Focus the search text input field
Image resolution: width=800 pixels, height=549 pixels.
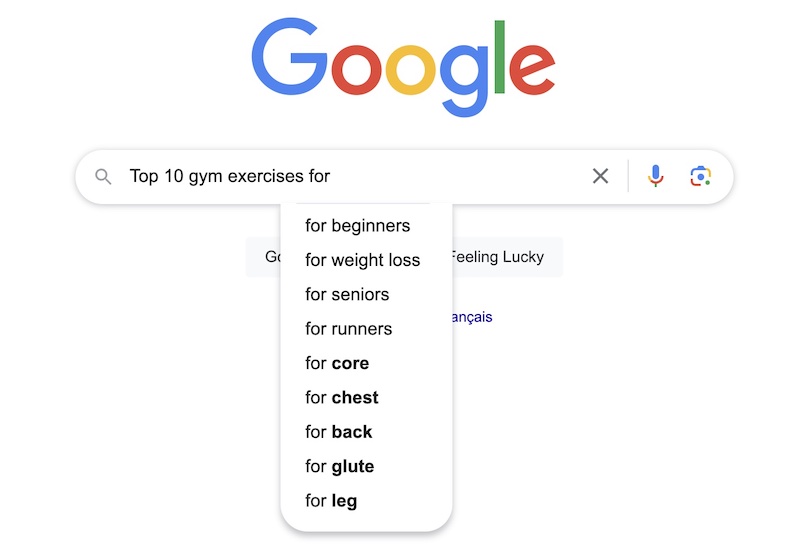(355, 176)
